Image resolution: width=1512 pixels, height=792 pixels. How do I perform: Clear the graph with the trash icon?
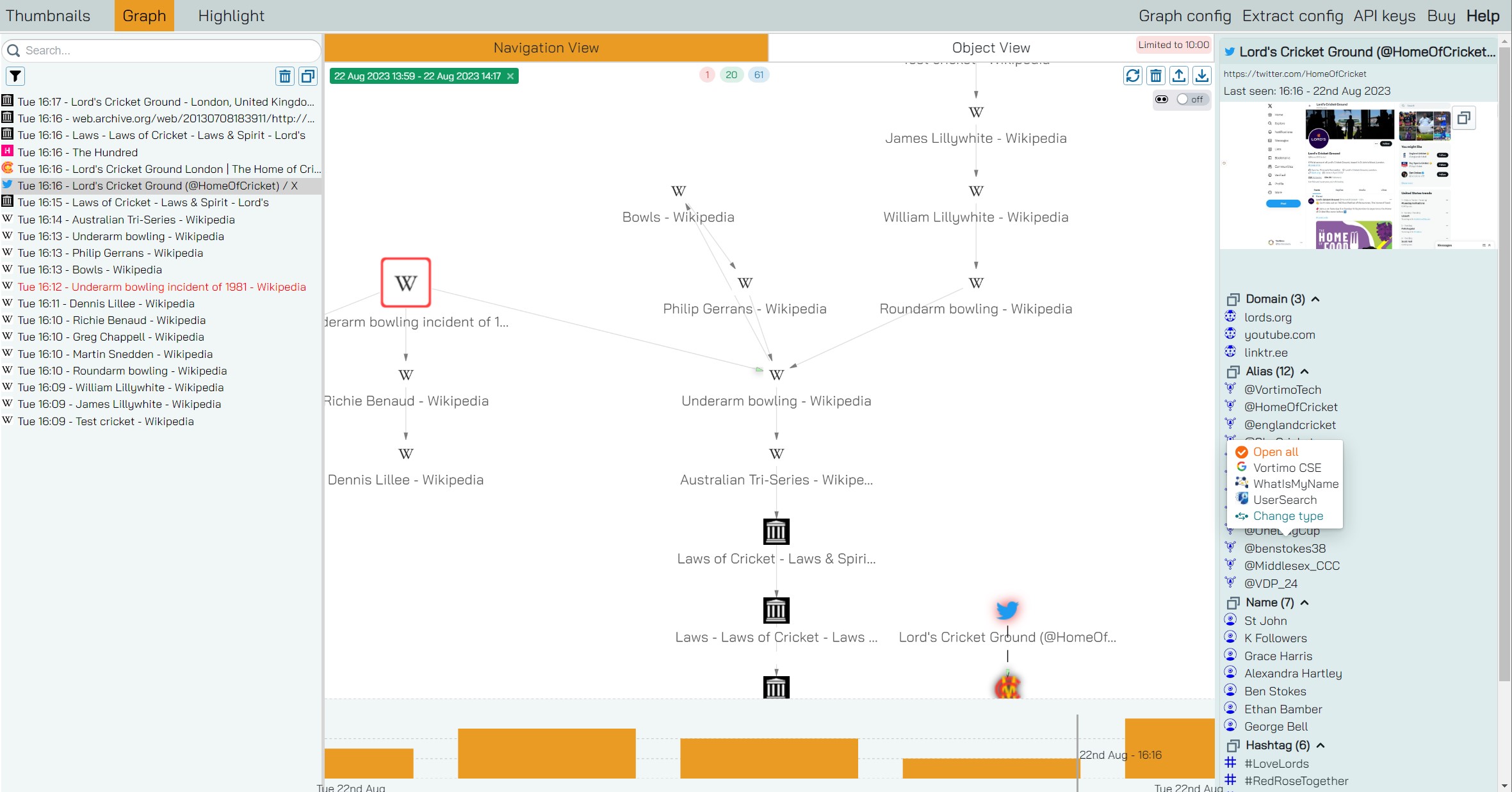click(1156, 76)
